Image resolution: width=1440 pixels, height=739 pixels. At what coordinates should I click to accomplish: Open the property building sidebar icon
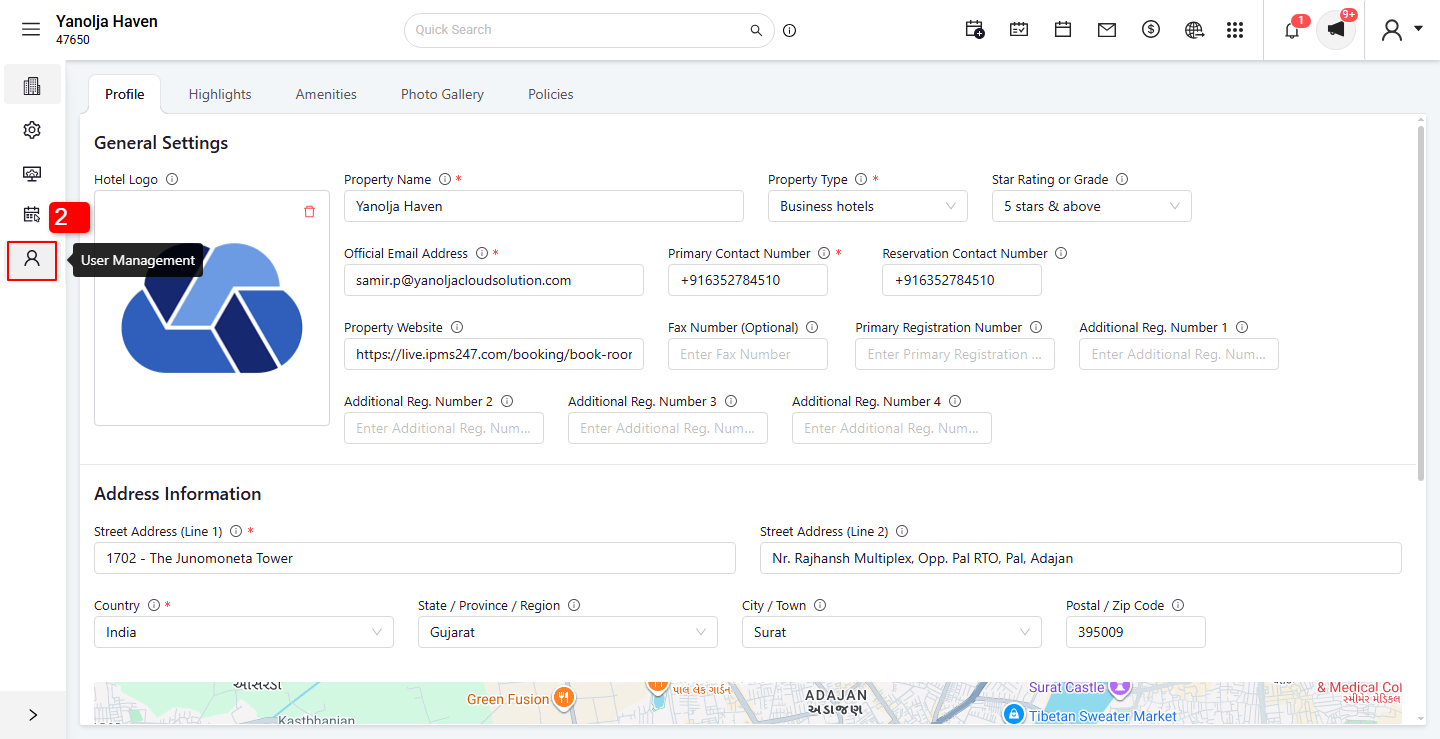[x=32, y=85]
